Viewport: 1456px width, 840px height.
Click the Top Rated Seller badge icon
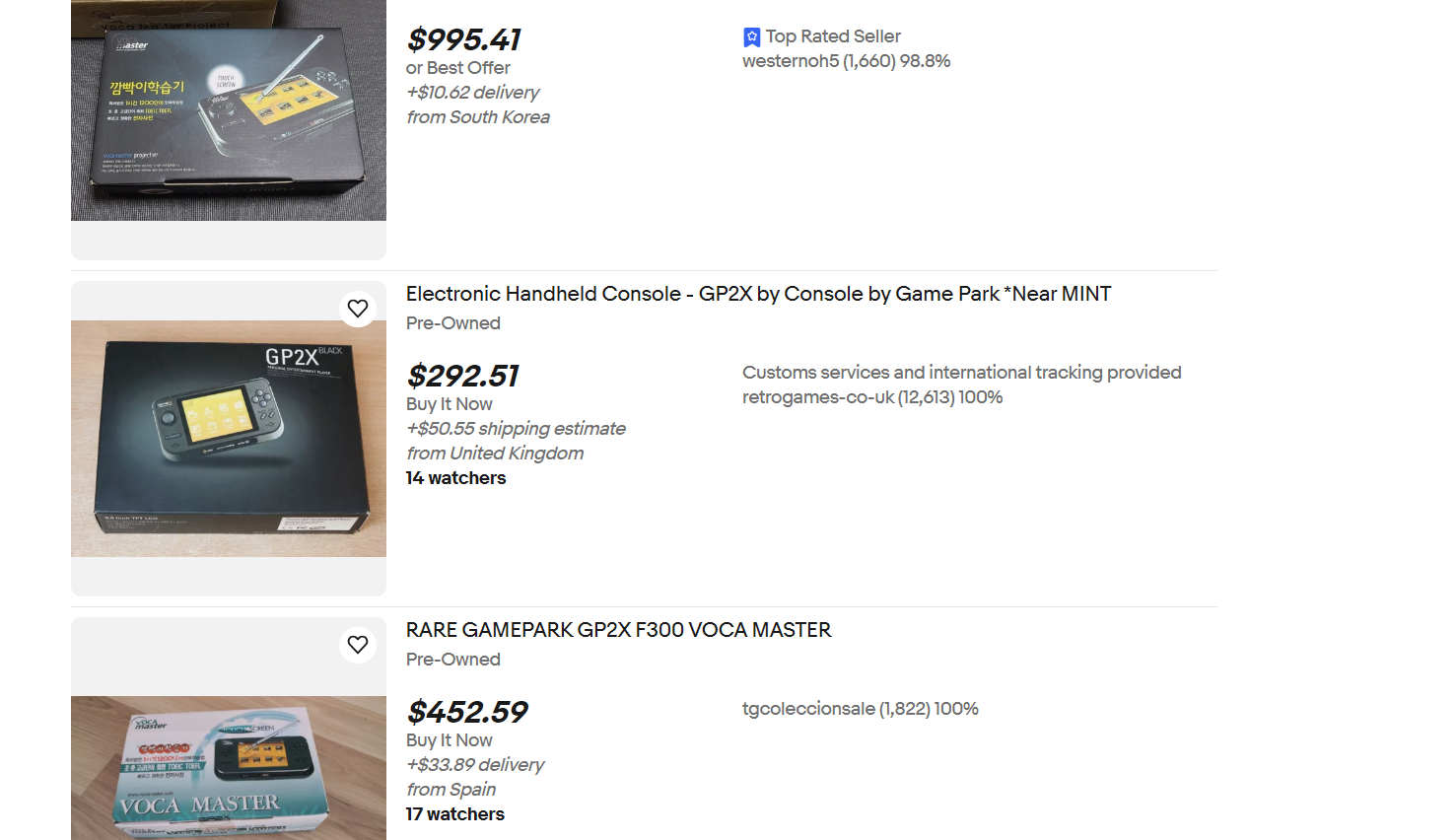pyautogui.click(x=752, y=37)
